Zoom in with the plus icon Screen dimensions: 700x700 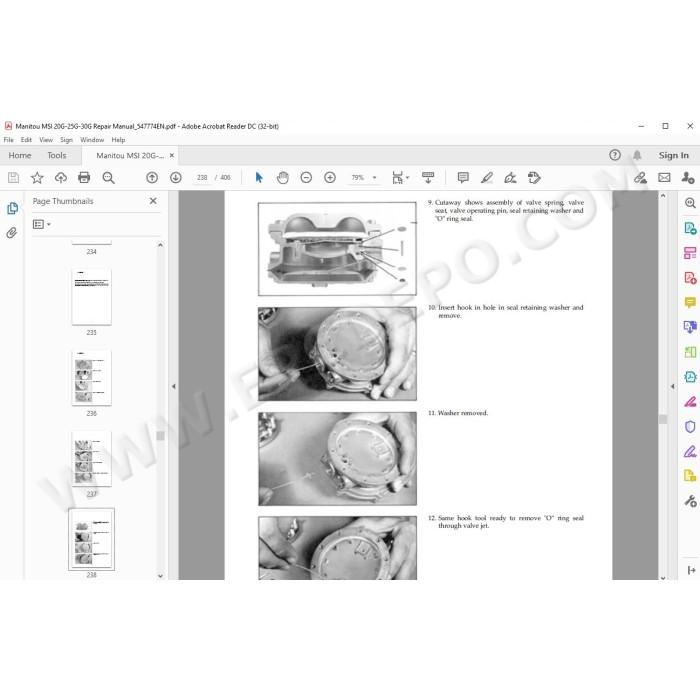click(x=330, y=178)
